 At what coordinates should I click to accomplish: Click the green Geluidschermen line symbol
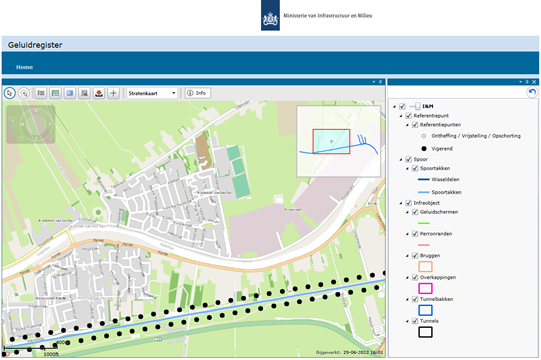pyautogui.click(x=424, y=223)
